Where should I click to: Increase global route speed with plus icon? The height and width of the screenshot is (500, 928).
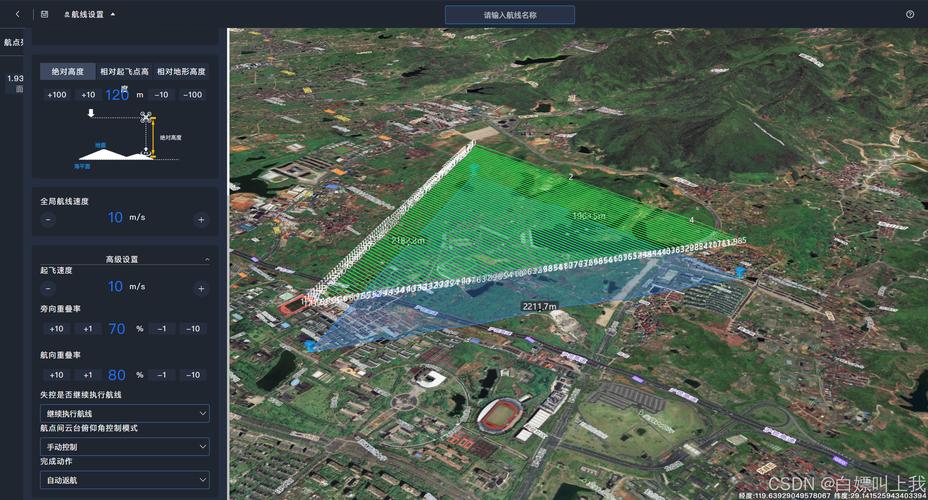(201, 219)
